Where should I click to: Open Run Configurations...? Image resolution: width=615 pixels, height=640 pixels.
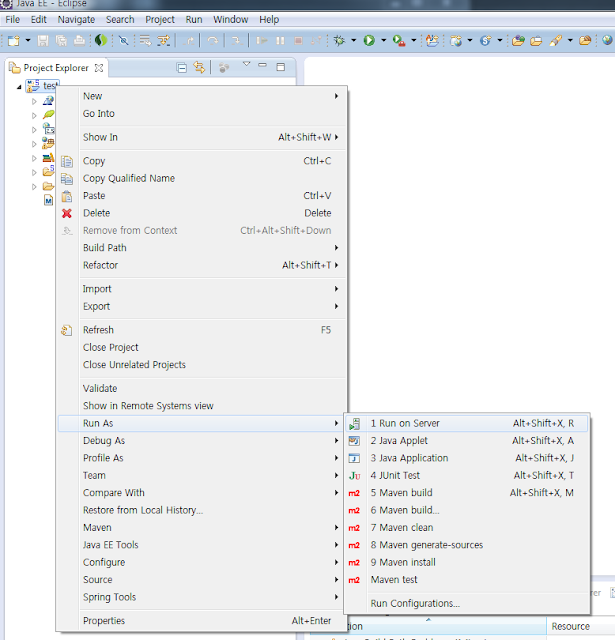click(x=467, y=604)
